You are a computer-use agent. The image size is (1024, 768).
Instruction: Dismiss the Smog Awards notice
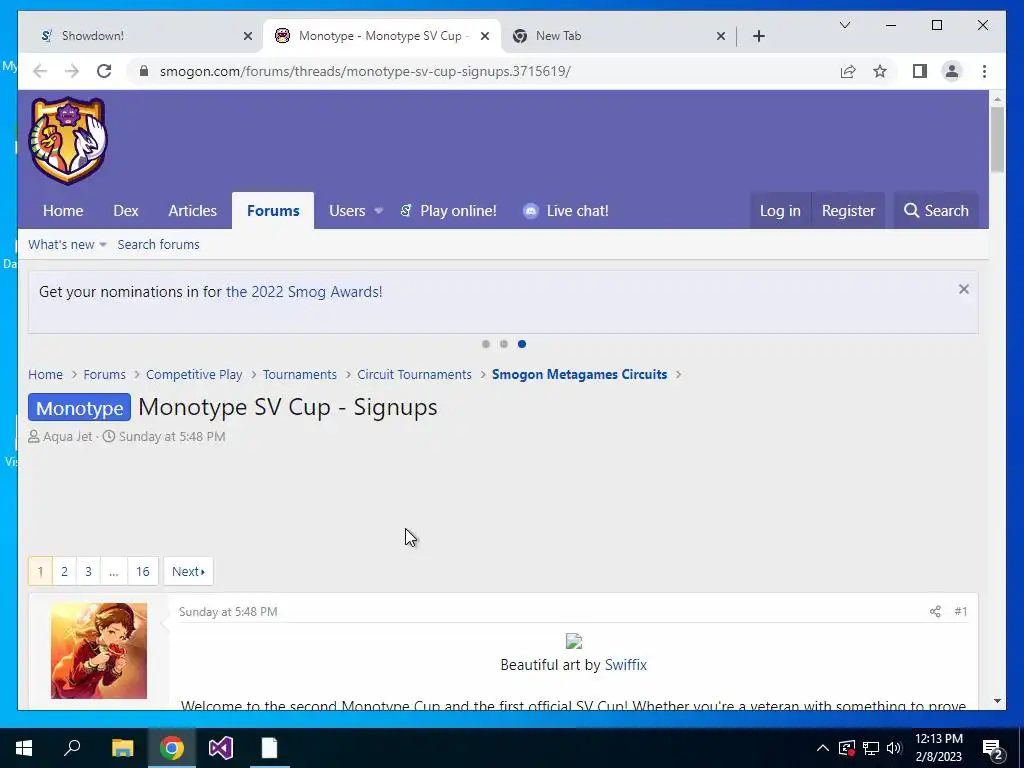click(963, 289)
